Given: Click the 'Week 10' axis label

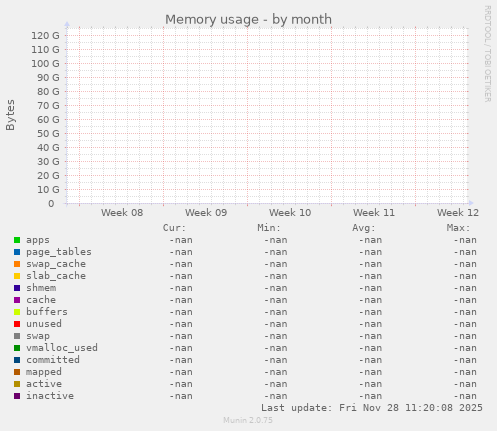Looking at the screenshot, I should (x=290, y=213).
